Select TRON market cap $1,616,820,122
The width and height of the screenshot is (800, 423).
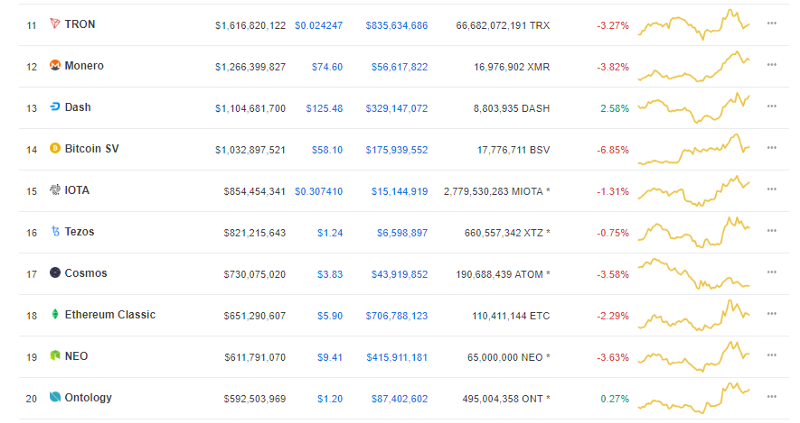(251, 26)
